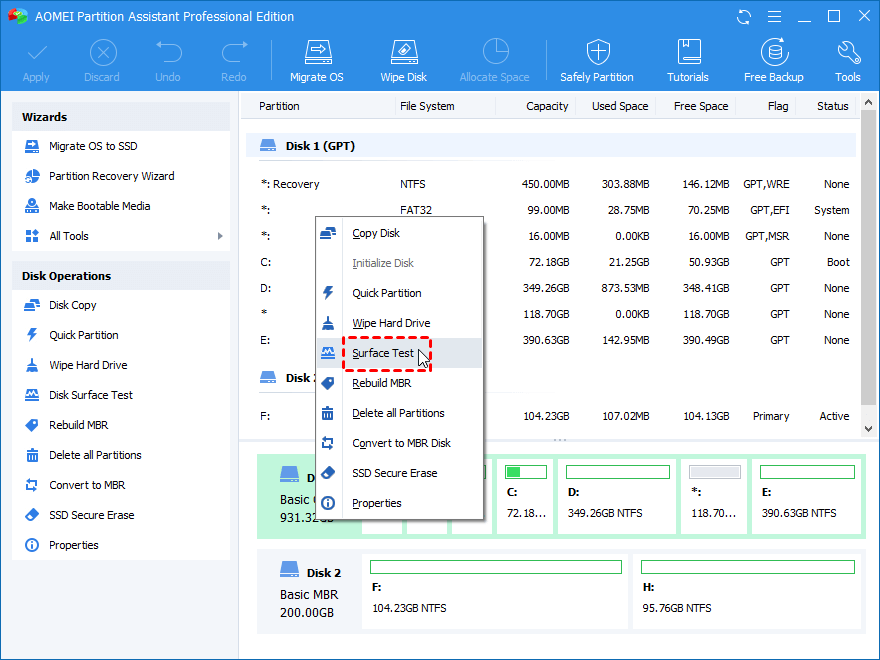Select Convert to MBR Disk menu entry
This screenshot has width=880, height=660.
point(401,443)
